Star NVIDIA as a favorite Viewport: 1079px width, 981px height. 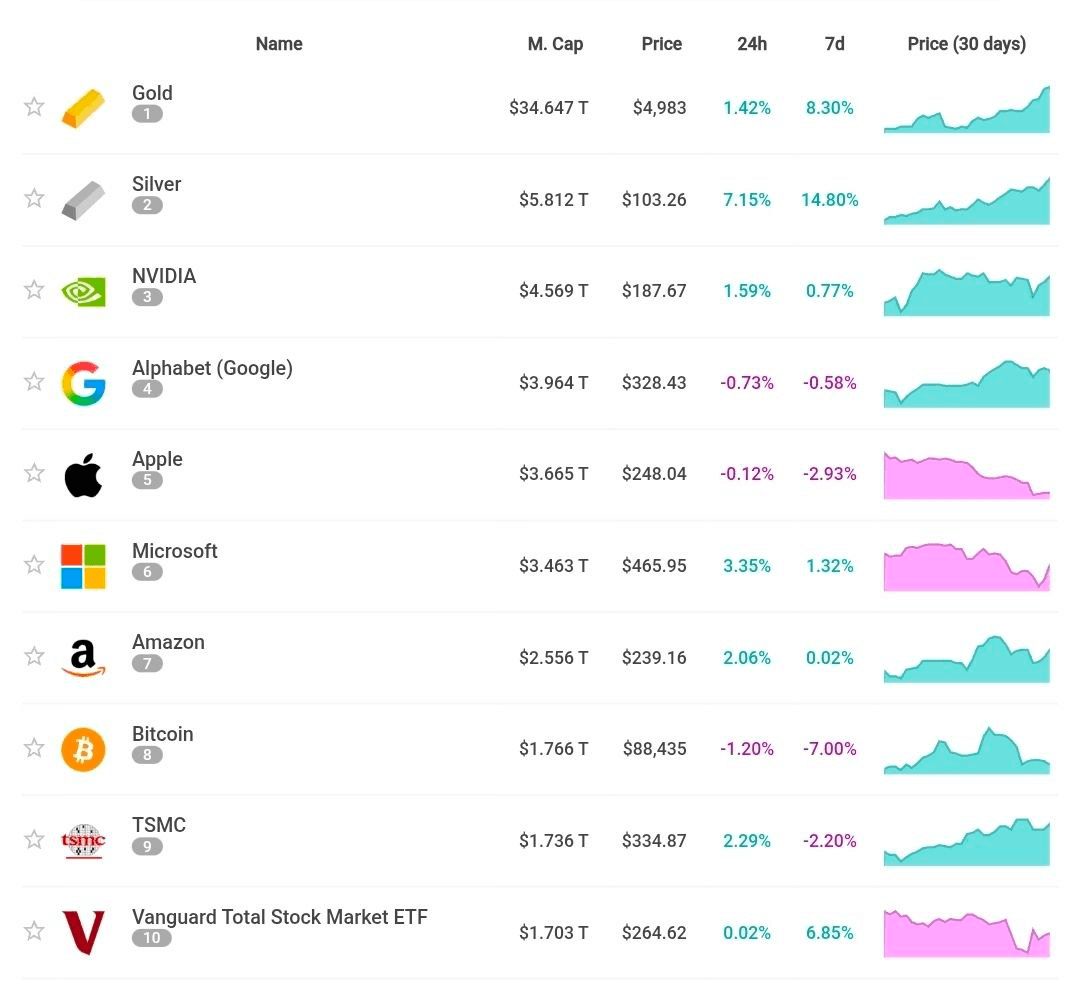click(x=34, y=290)
